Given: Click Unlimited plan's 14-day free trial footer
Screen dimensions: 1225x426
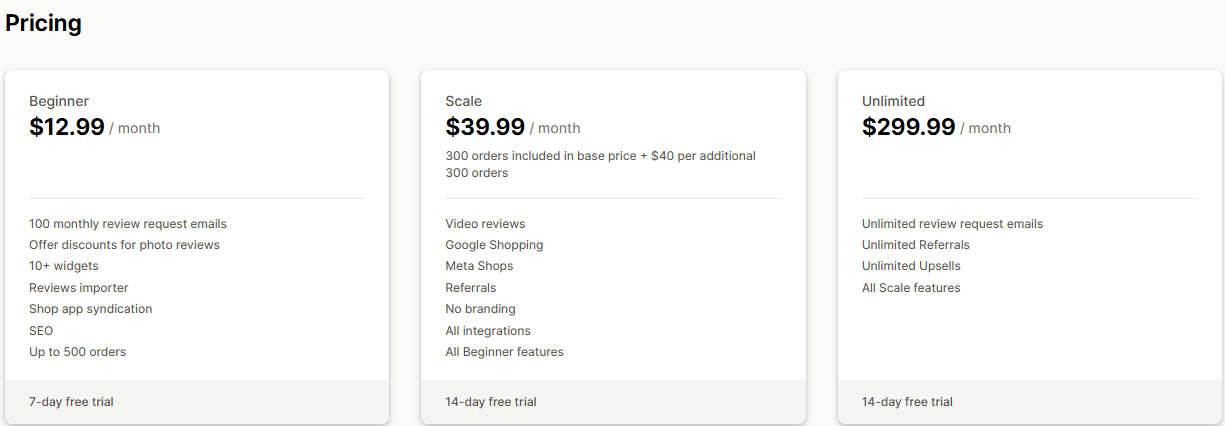Looking at the screenshot, I should (907, 402).
